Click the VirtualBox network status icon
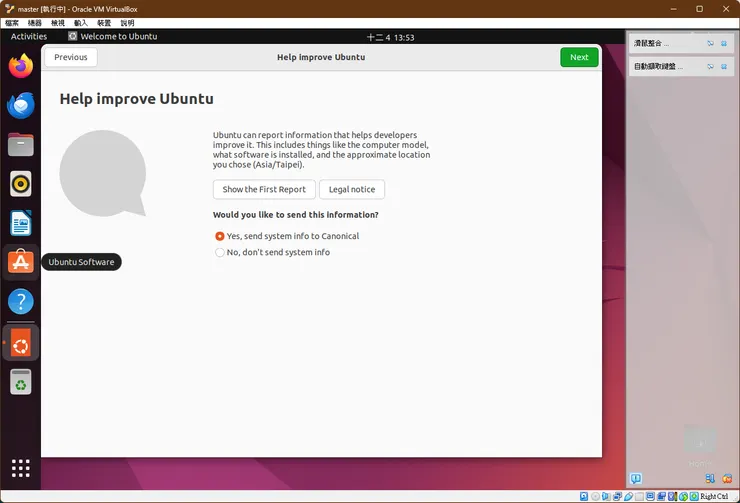 [x=617, y=496]
